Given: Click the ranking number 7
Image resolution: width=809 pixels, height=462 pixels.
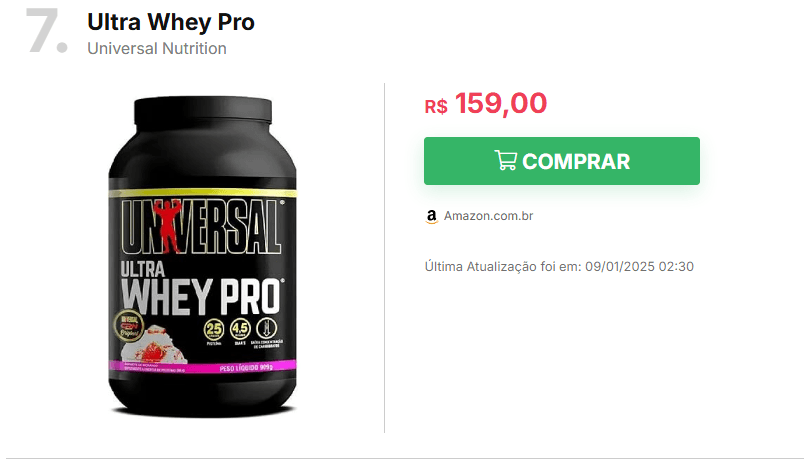Looking at the screenshot, I should pos(46,31).
